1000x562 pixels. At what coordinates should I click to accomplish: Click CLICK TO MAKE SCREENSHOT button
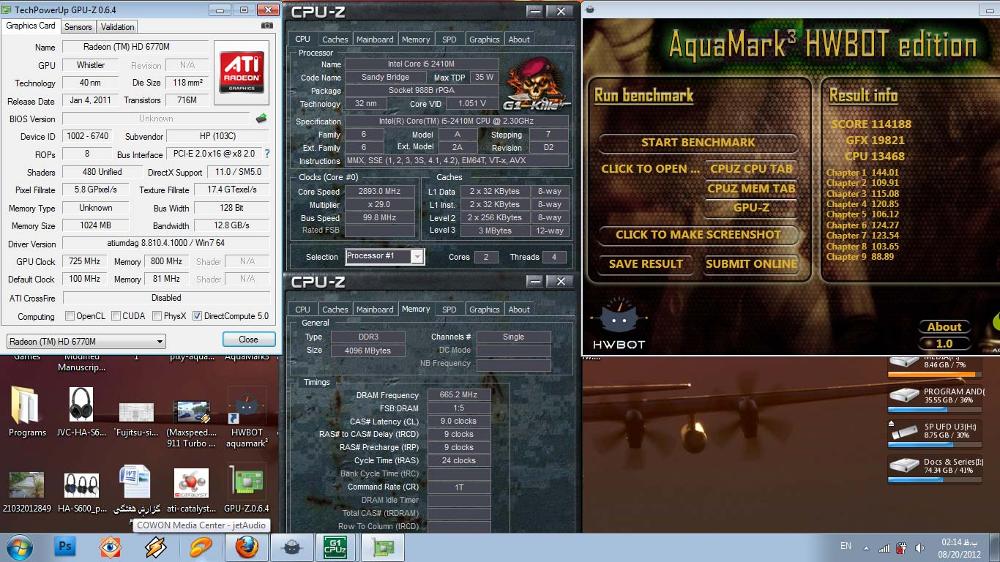point(698,235)
